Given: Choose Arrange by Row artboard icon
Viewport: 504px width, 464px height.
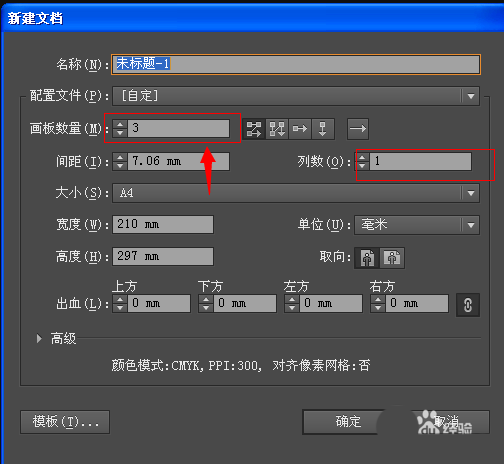Looking at the screenshot, I should click(300, 129).
